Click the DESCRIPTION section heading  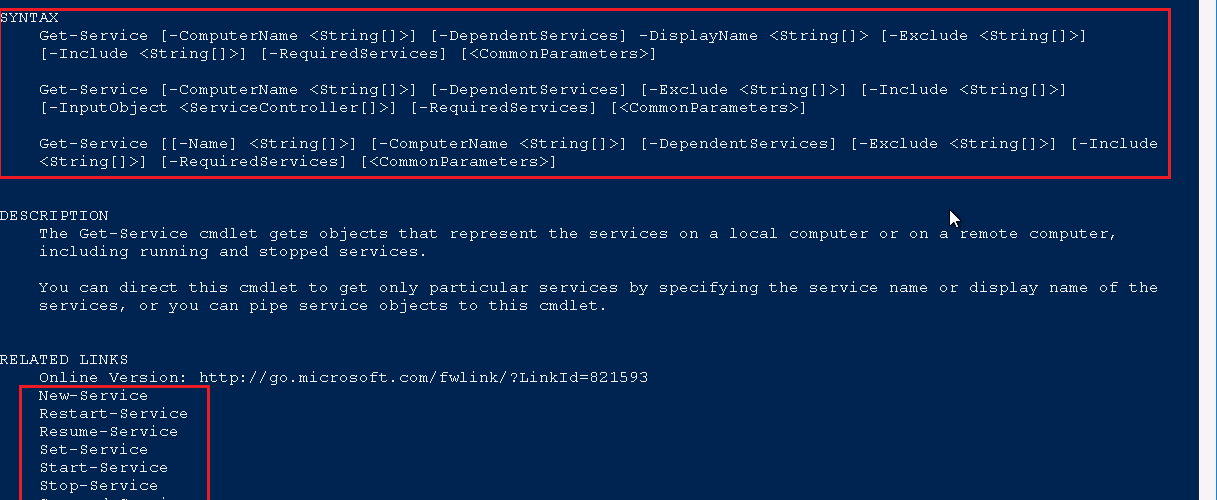click(54, 216)
